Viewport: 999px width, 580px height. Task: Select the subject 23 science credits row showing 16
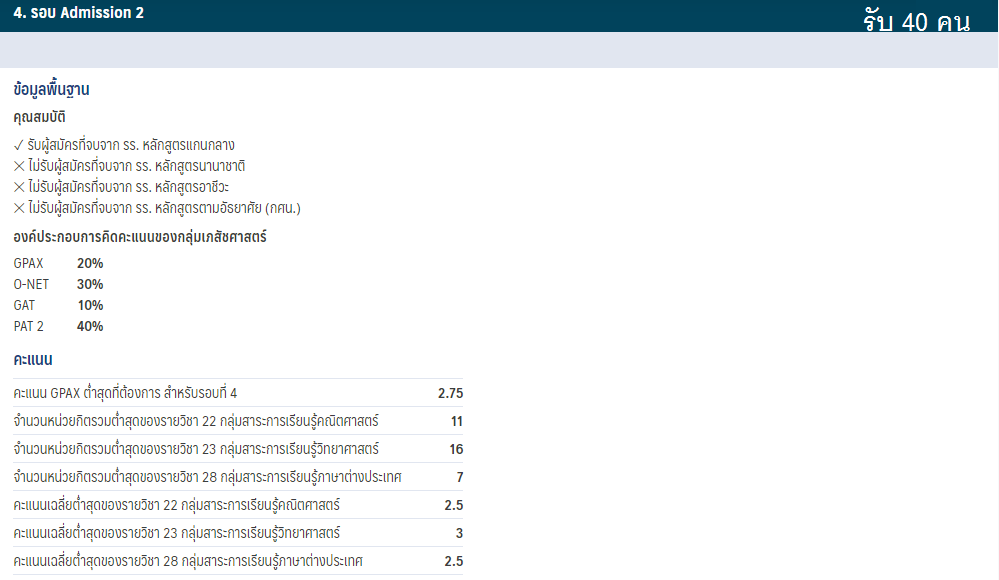(238, 449)
